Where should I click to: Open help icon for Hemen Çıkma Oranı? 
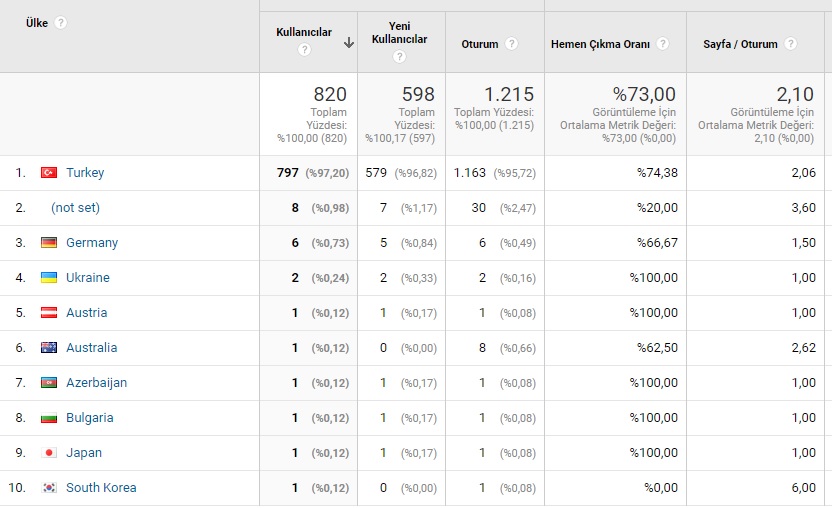tap(663, 44)
